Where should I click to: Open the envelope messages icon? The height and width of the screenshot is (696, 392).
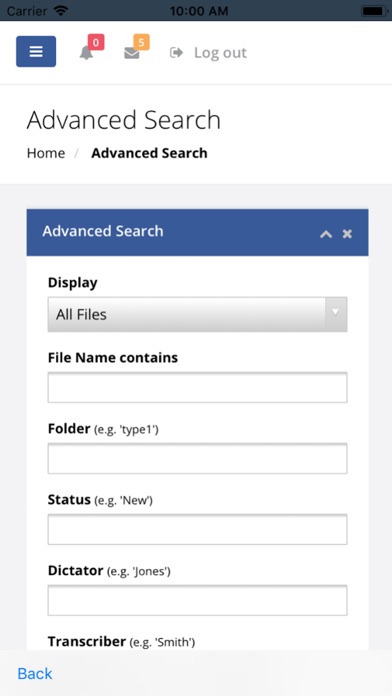131,53
